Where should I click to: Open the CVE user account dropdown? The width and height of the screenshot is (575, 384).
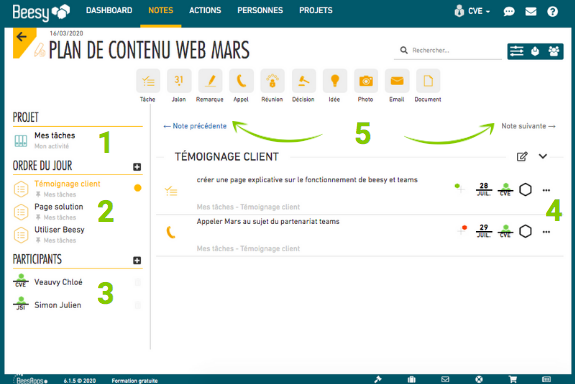[472, 11]
